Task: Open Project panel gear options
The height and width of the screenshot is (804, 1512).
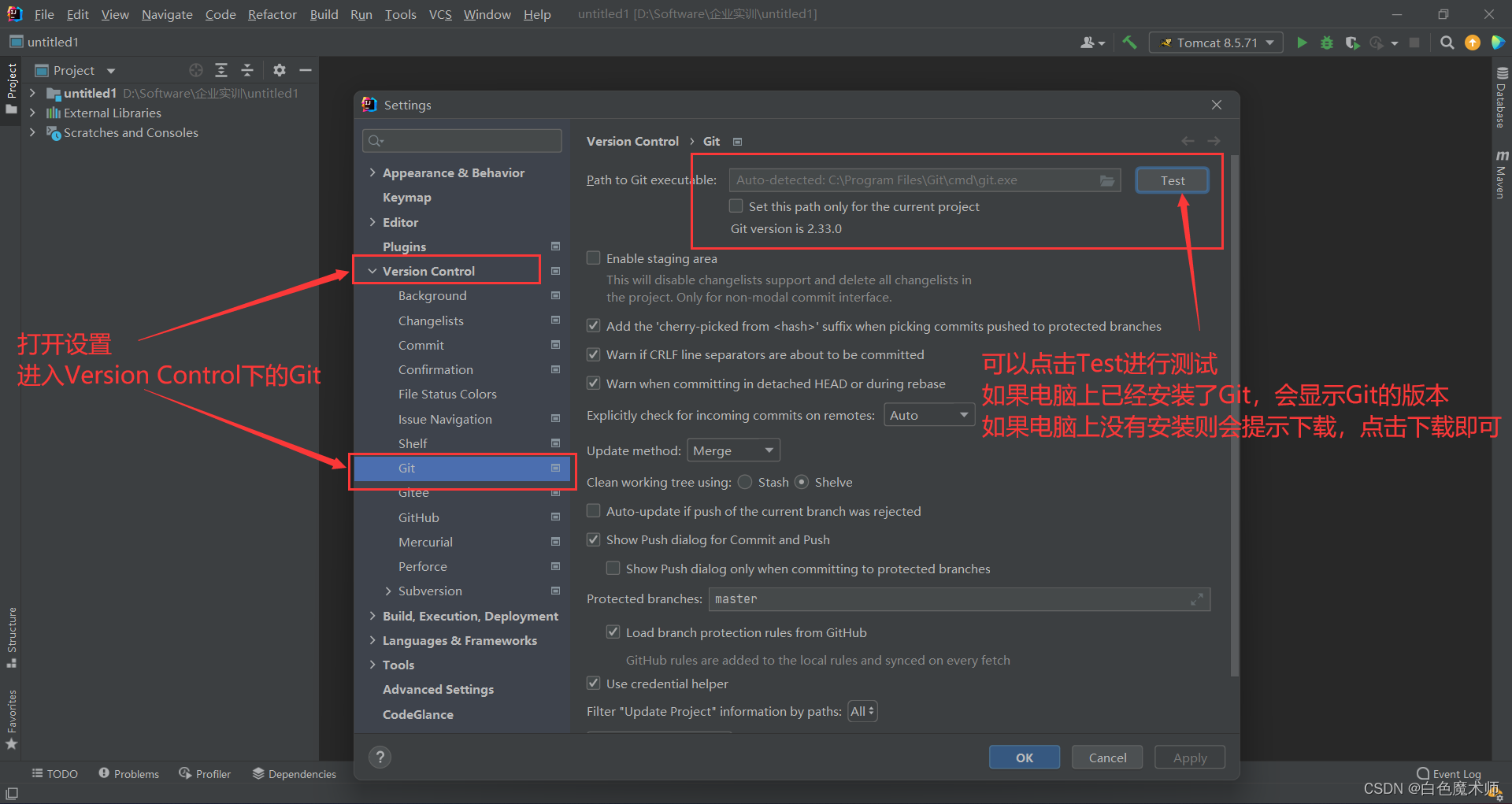Action: coord(280,70)
